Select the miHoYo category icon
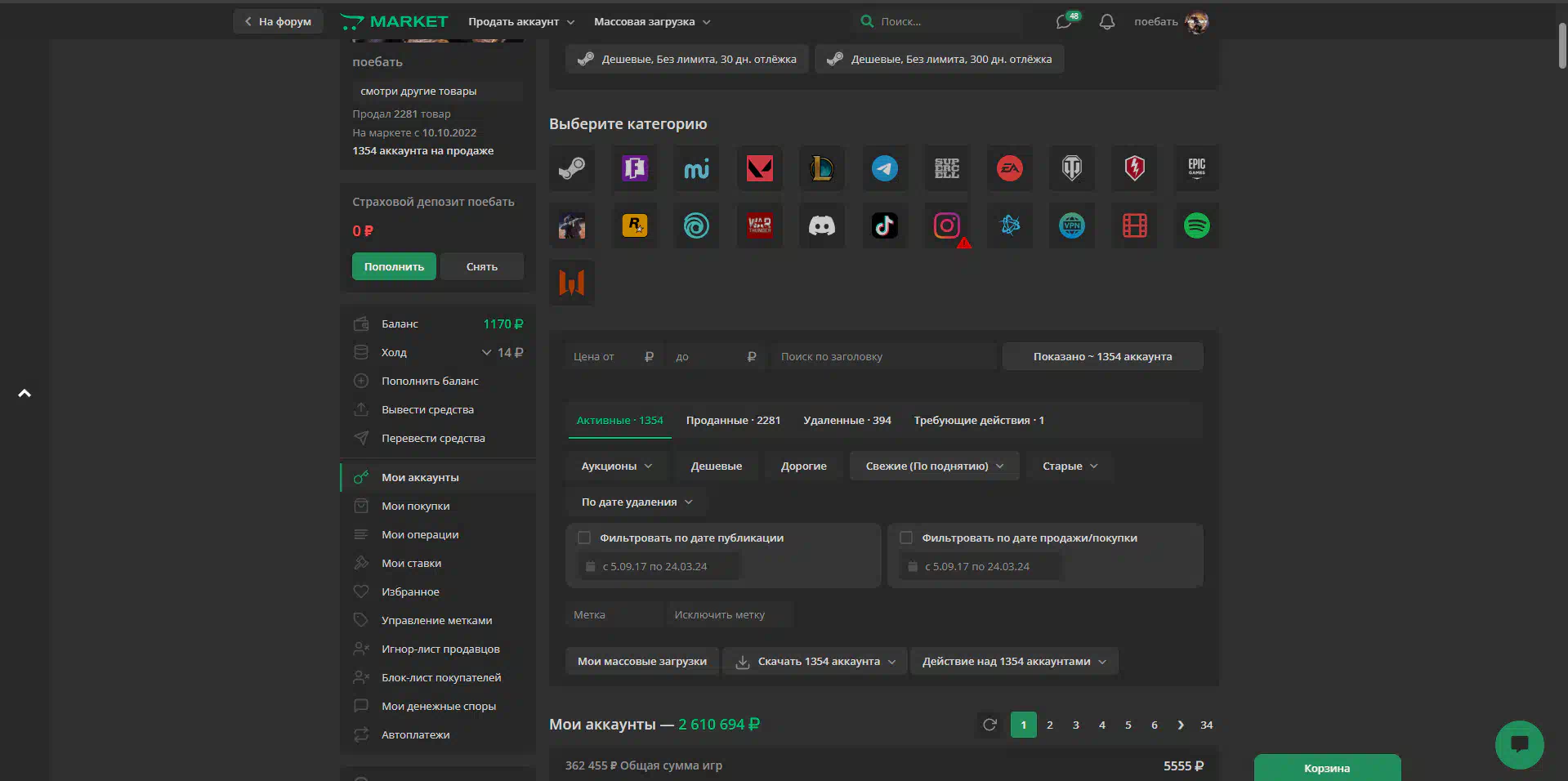 [x=697, y=168]
